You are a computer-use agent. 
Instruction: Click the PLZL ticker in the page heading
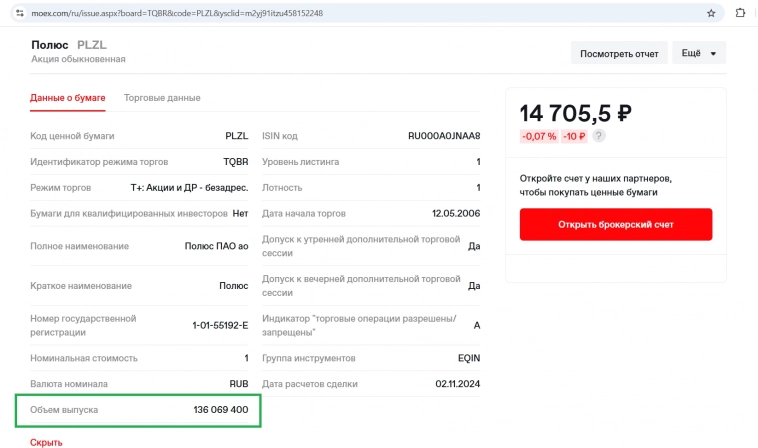point(92,45)
